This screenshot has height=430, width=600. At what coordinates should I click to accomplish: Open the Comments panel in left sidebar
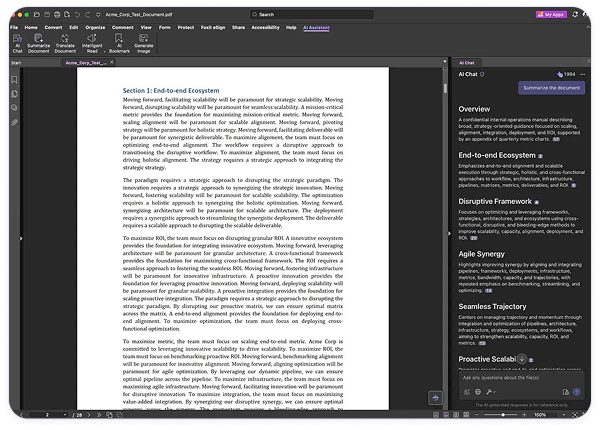tap(14, 108)
